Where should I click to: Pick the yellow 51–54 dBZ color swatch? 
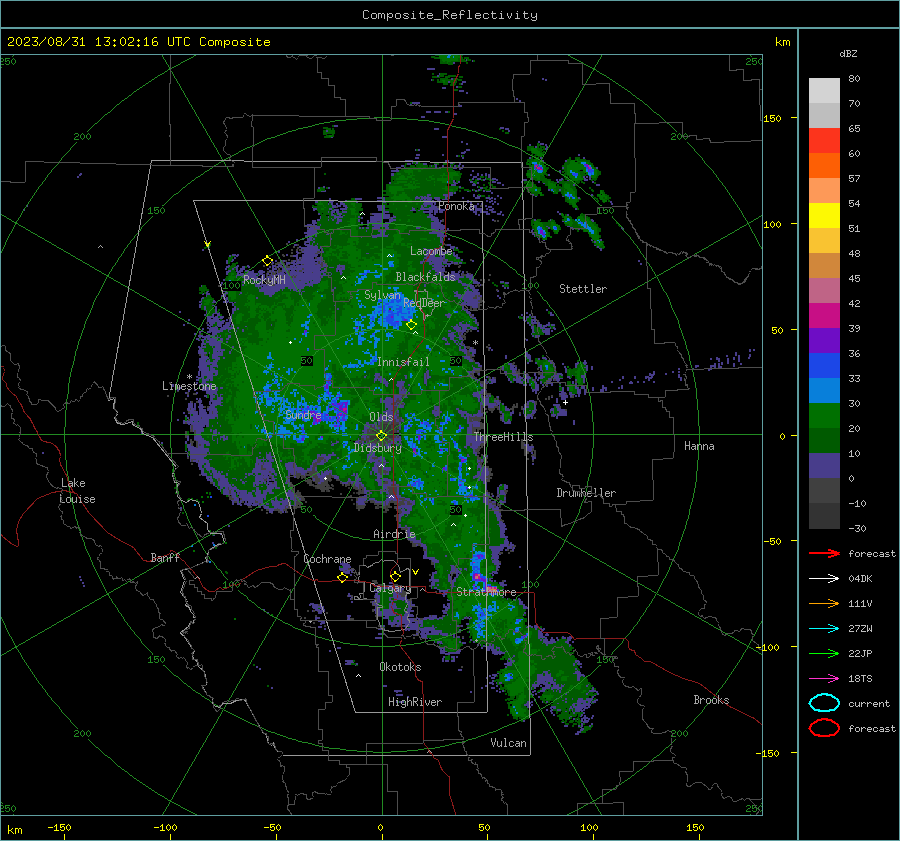[824, 216]
